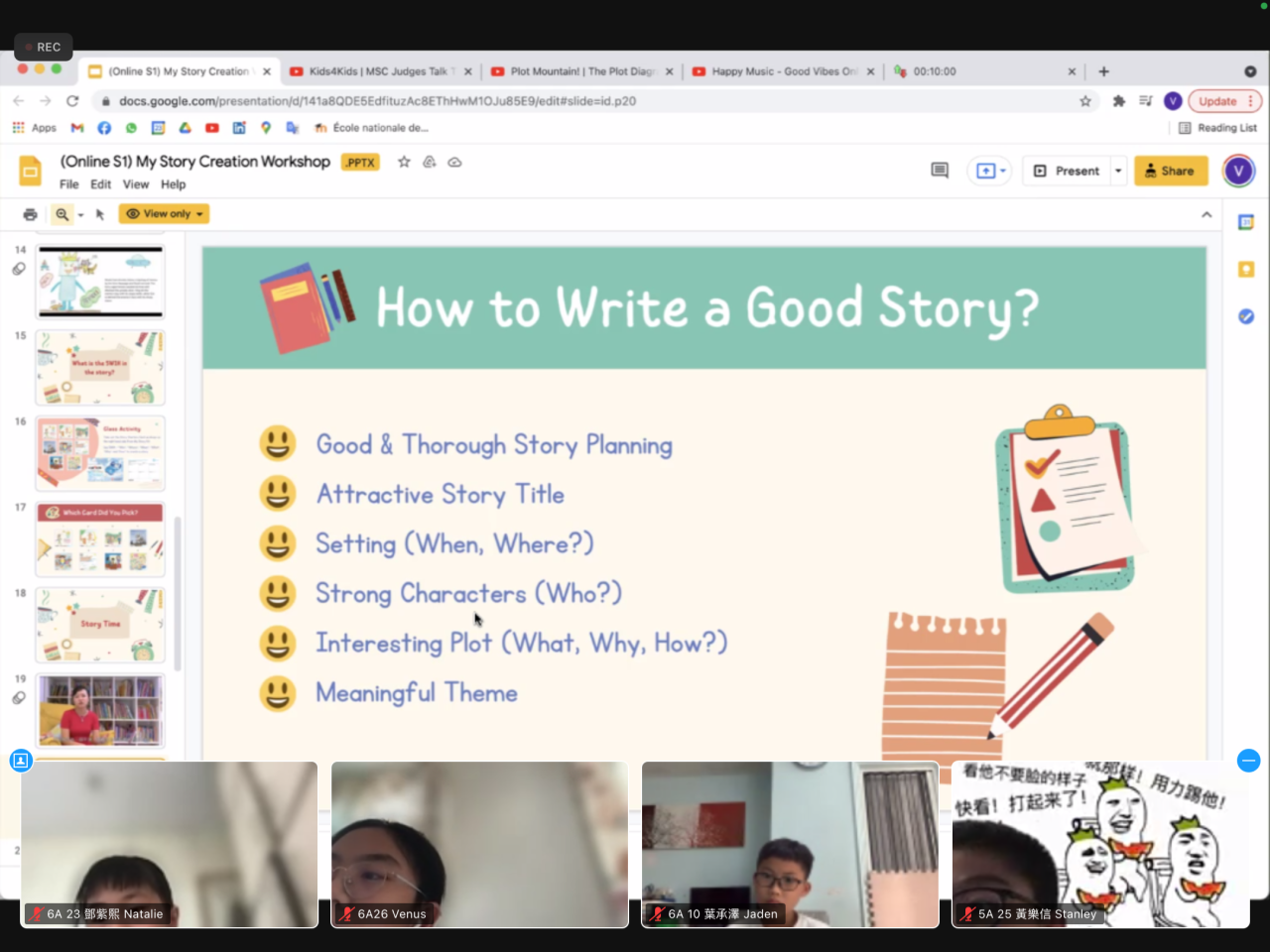Star this presentation with the star icon
Screen dimensions: 1270x952
[404, 162]
